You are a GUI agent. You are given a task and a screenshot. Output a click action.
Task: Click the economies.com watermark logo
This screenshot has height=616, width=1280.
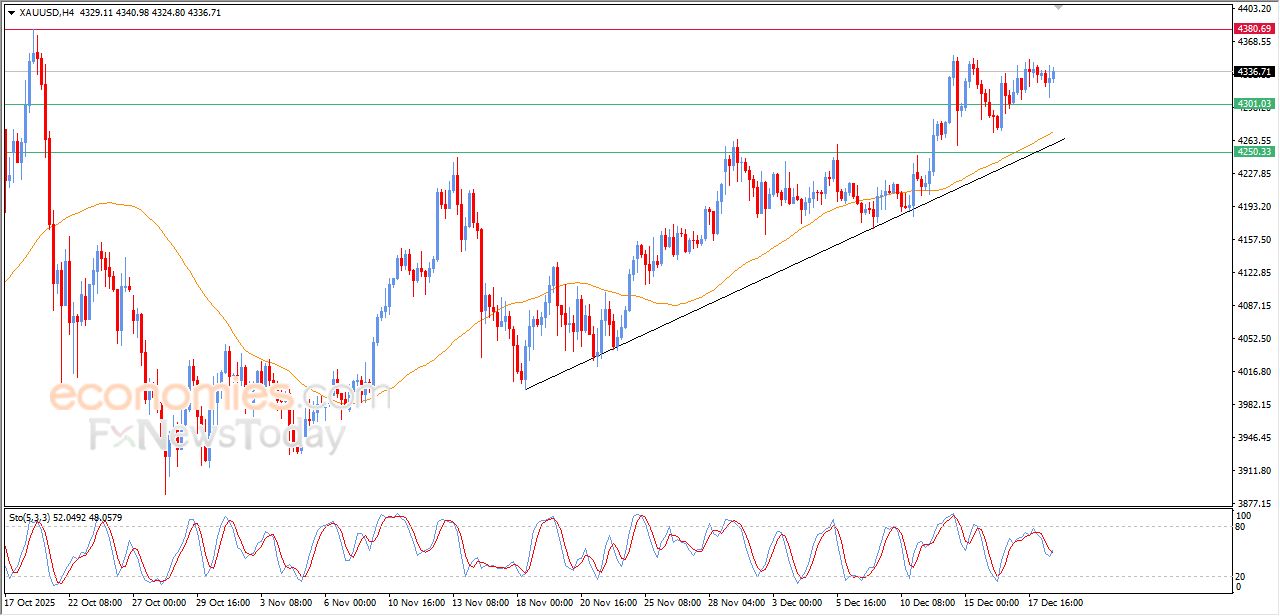220,396
